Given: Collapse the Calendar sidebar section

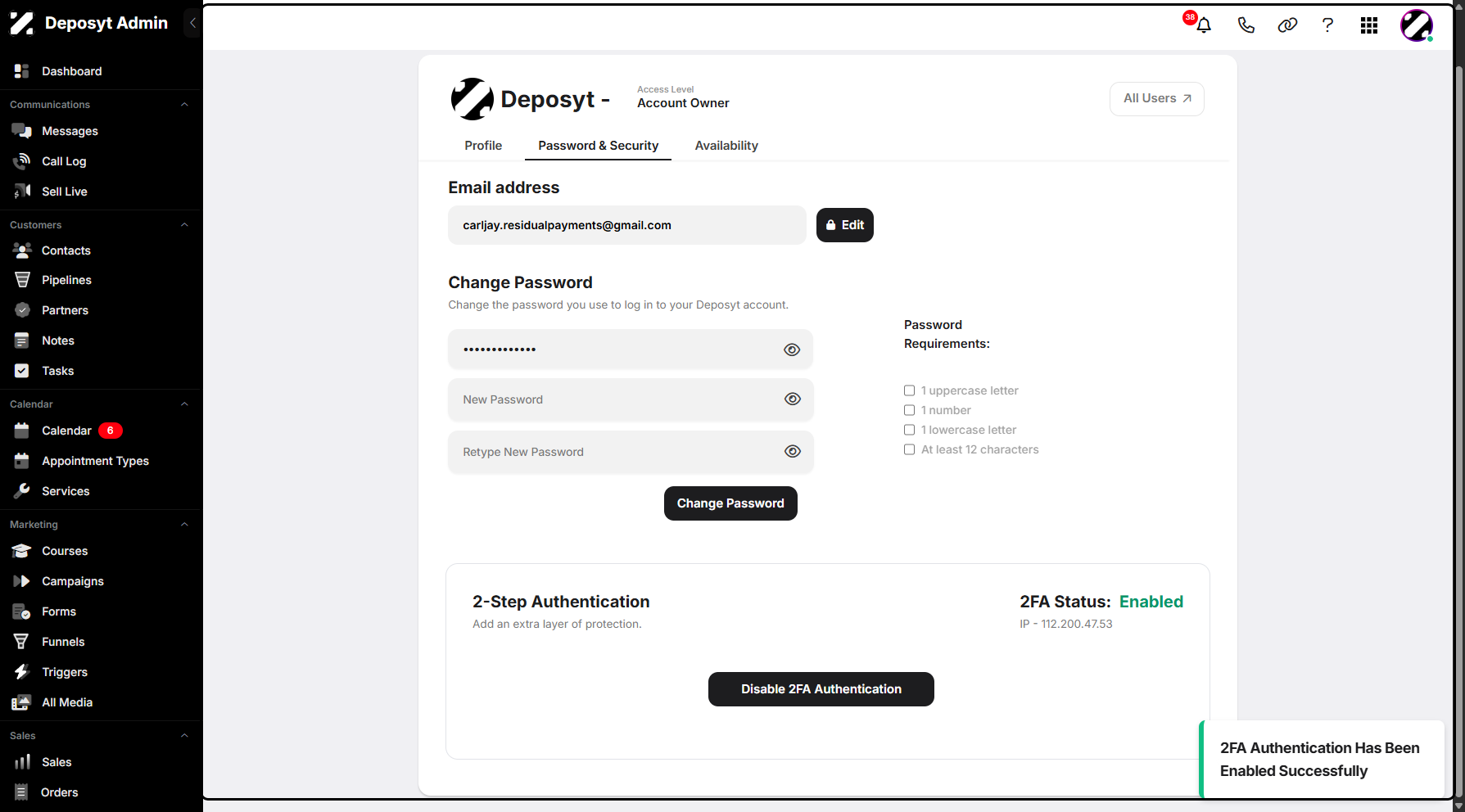Looking at the screenshot, I should pos(184,404).
